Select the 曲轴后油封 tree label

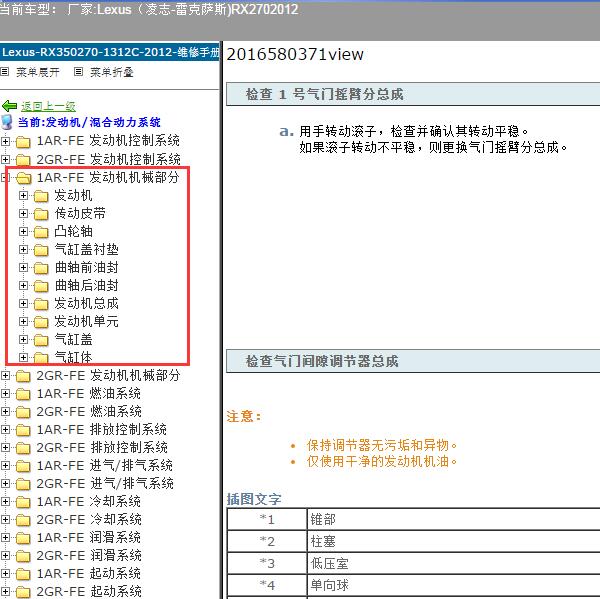[x=86, y=286]
